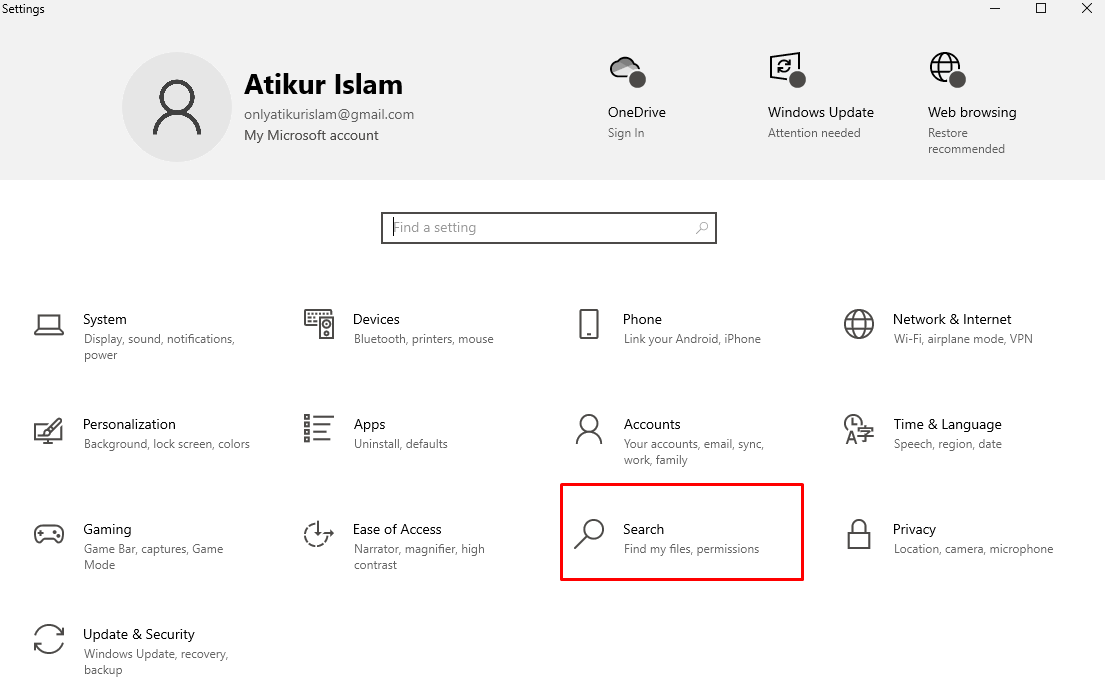This screenshot has height=681, width=1105.
Task: Open Phone settings to link your Android
Action: click(641, 319)
